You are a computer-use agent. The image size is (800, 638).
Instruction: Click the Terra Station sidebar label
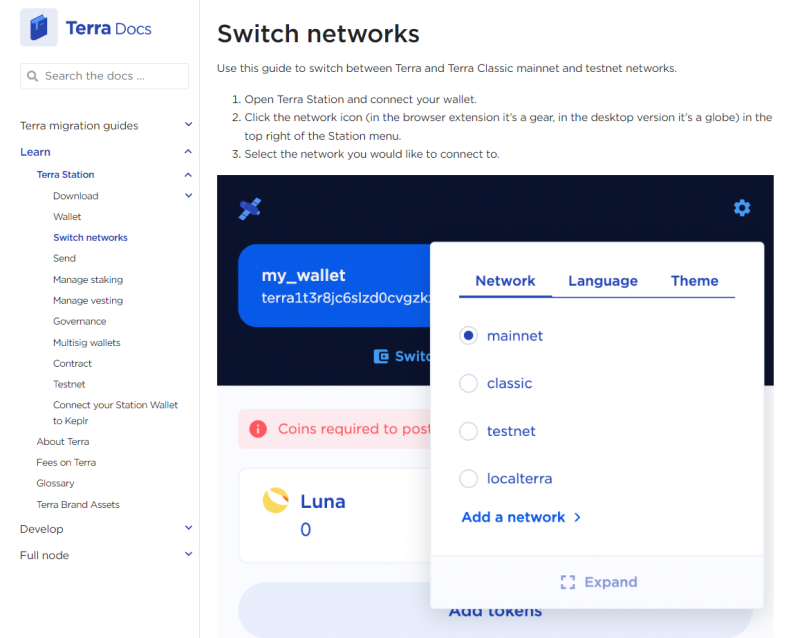tap(65, 175)
